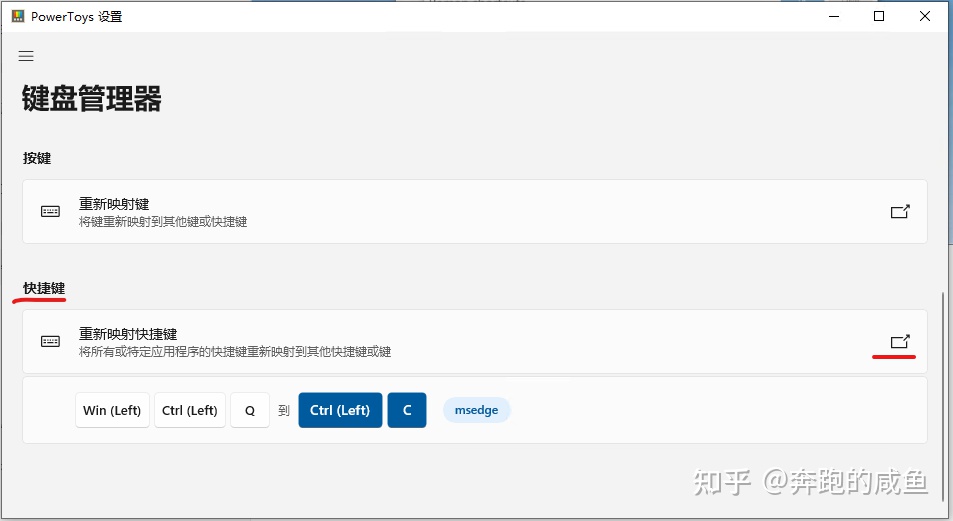
Task: Click the keyboard icon beside 重新映射键
Action: pos(50,212)
